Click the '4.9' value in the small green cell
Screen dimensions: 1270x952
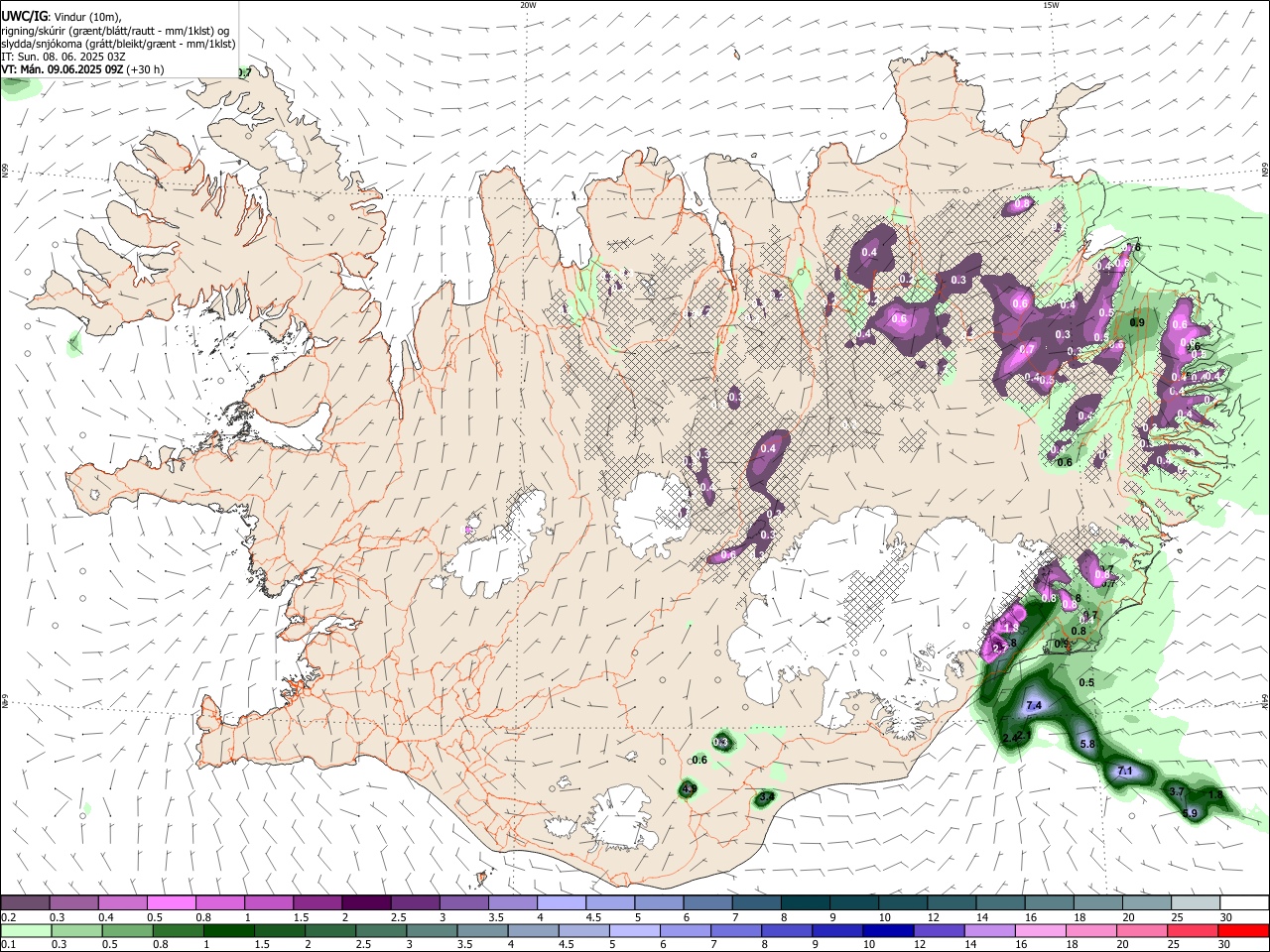pyautogui.click(x=688, y=788)
